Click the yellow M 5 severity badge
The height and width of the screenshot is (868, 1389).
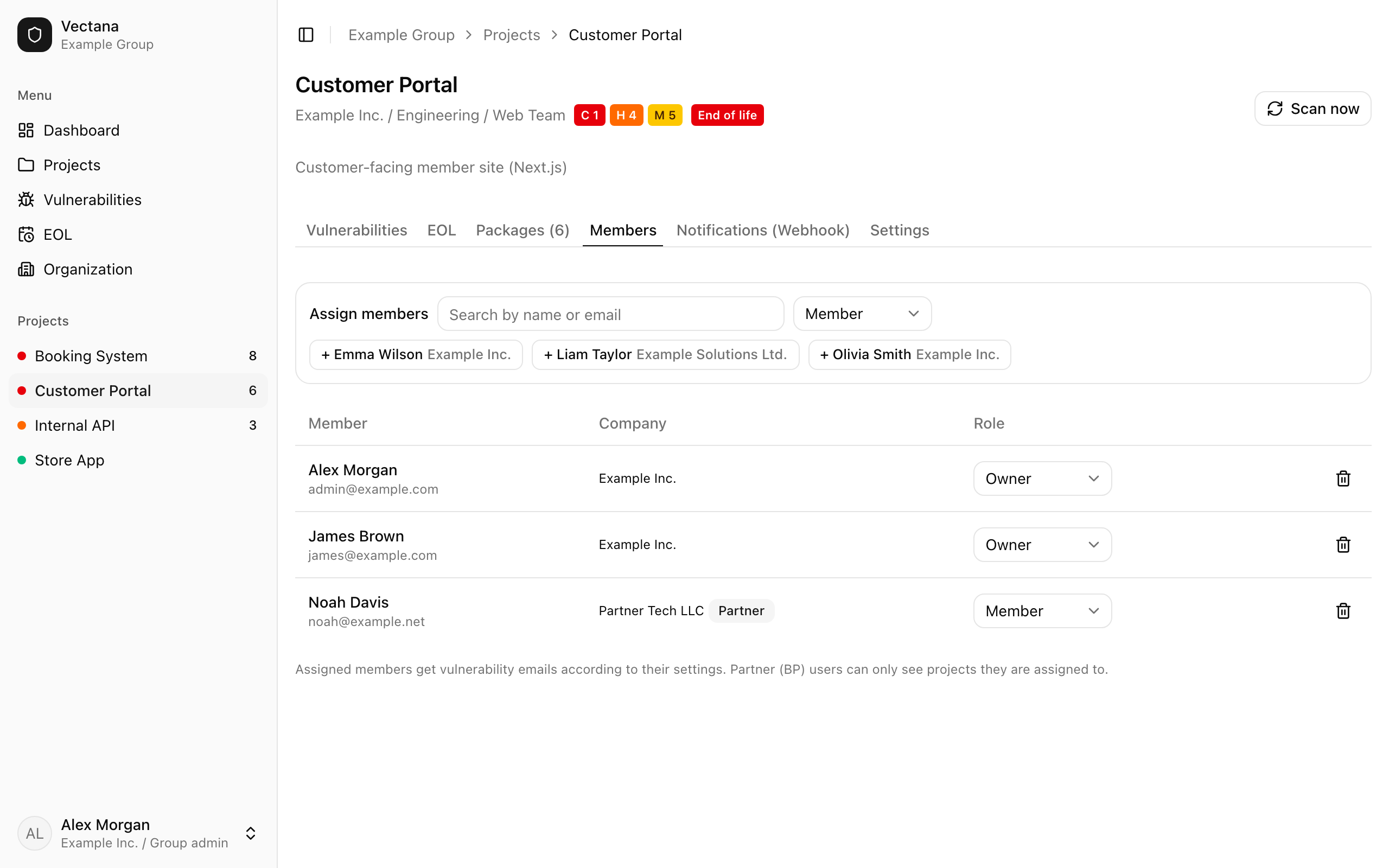[665, 115]
